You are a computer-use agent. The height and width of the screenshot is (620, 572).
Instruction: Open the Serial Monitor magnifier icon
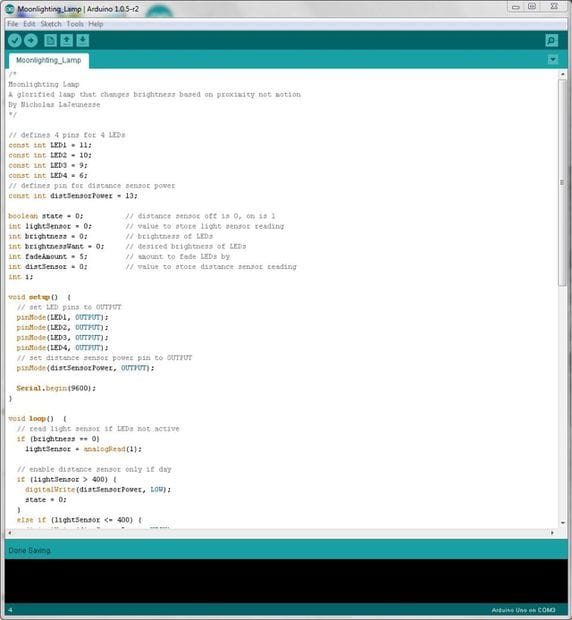[551, 40]
